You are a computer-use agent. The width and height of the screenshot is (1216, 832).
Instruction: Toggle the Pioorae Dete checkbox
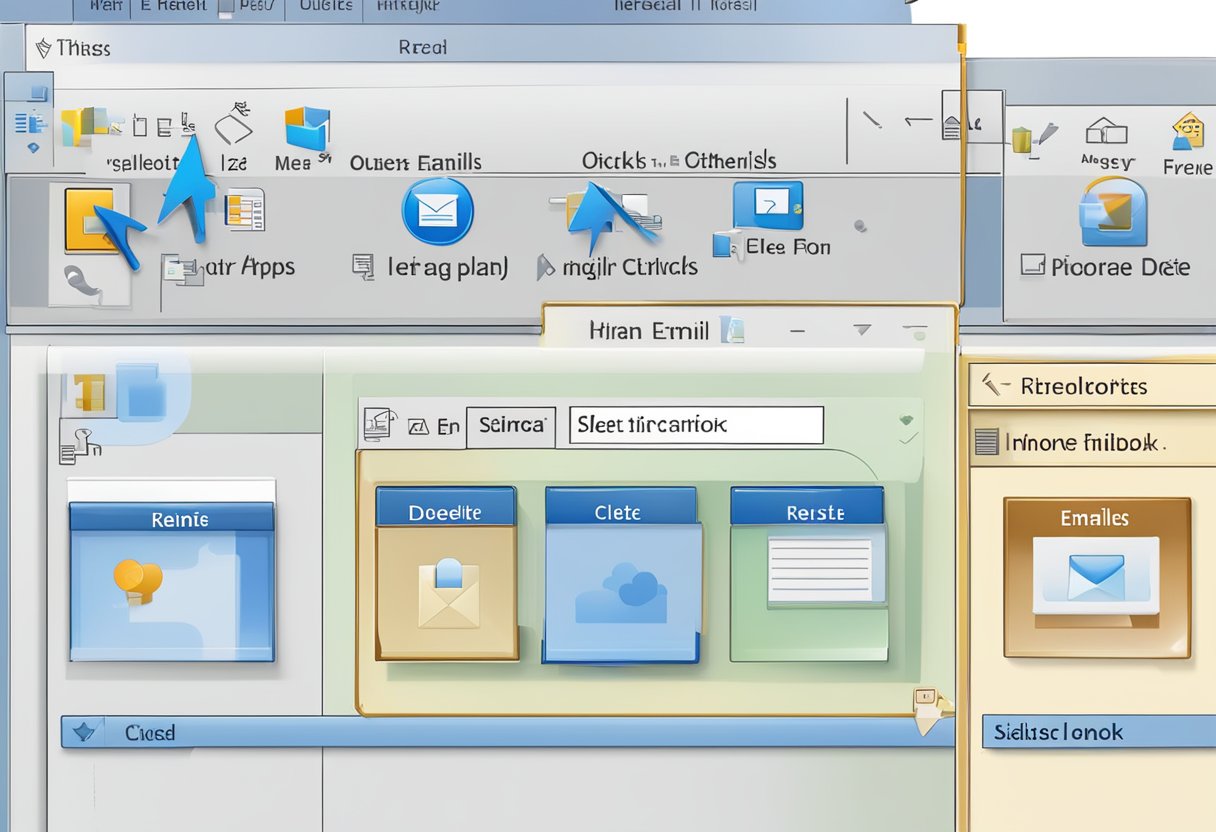coord(1032,265)
